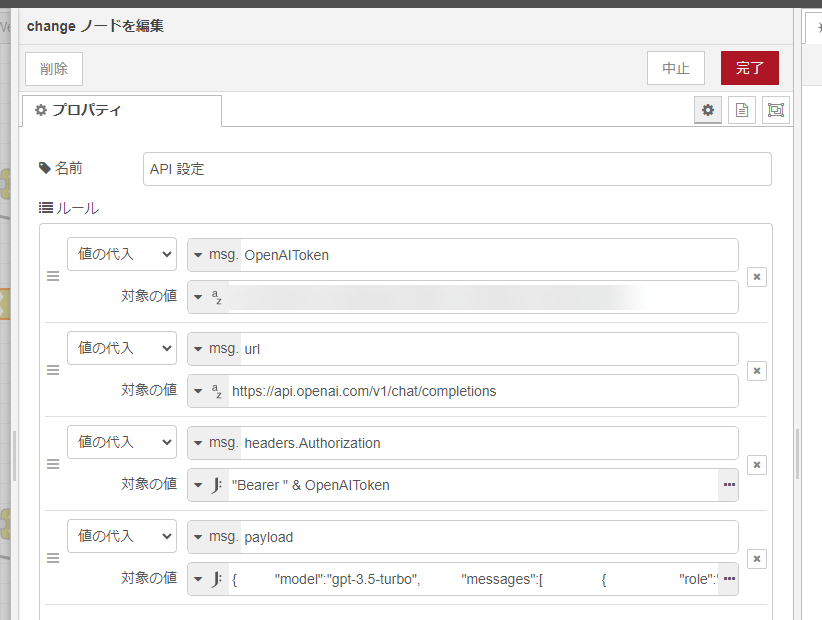Screen dimensions: 822x620
Task: Click the 完了 button to save
Action: click(x=750, y=68)
